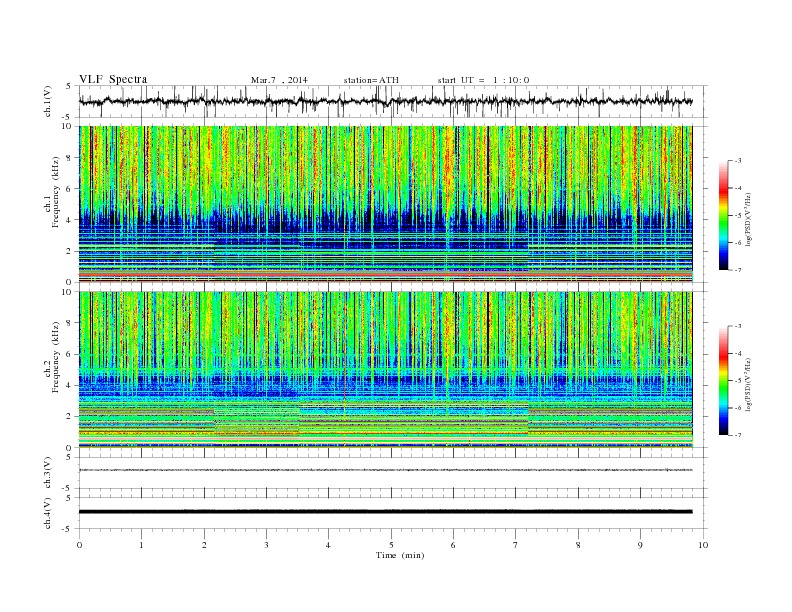This screenshot has height=612, width=792.
Task: Click the "-7" label on ch.2 colorbar
Action: pyautogui.click(x=737, y=435)
